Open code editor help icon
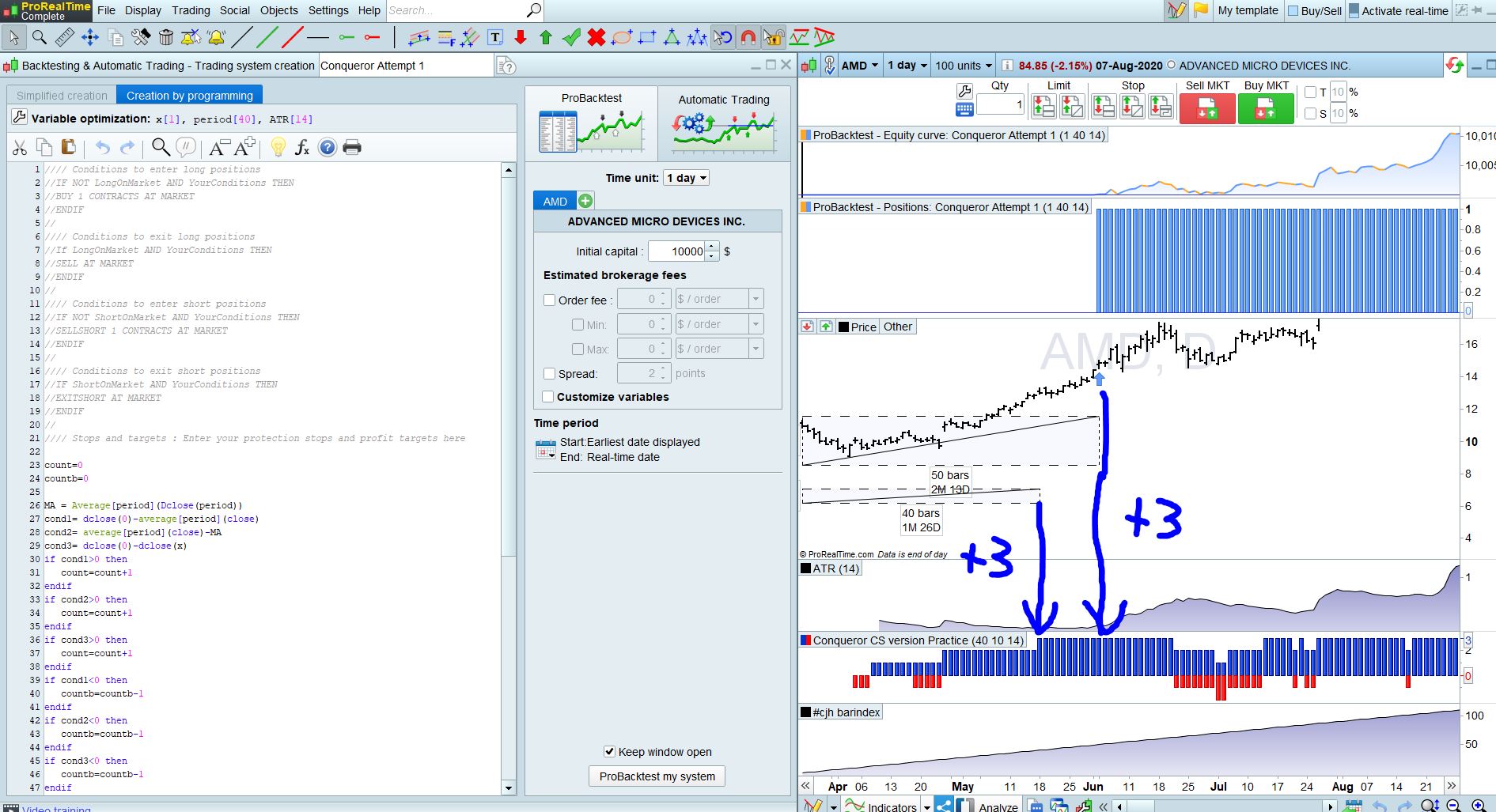Screen dimensions: 1496x812 pos(328,147)
